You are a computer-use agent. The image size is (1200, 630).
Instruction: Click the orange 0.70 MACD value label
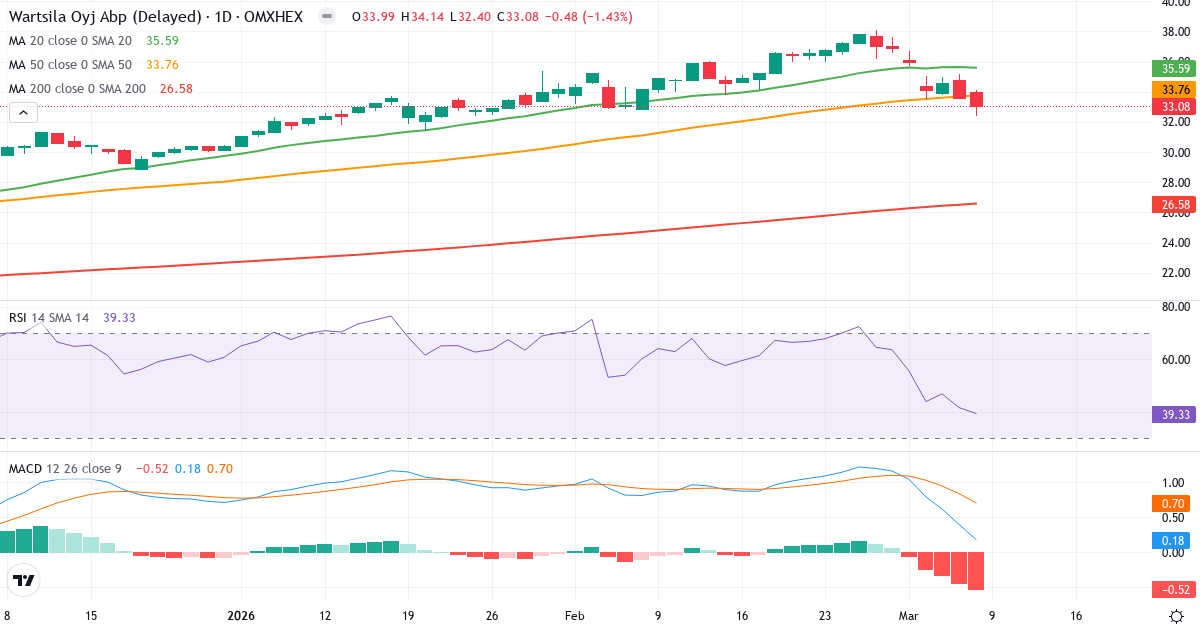(1171, 505)
